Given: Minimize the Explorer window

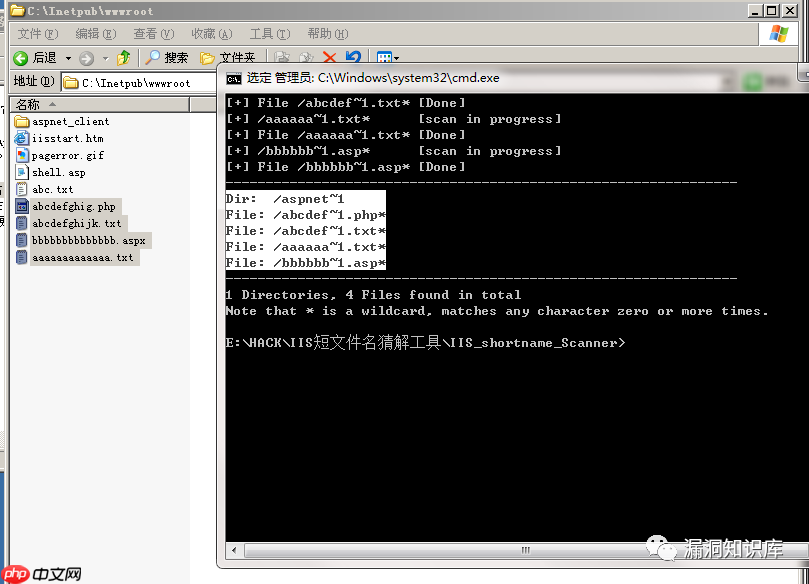Looking at the screenshot, I should 755,10.
